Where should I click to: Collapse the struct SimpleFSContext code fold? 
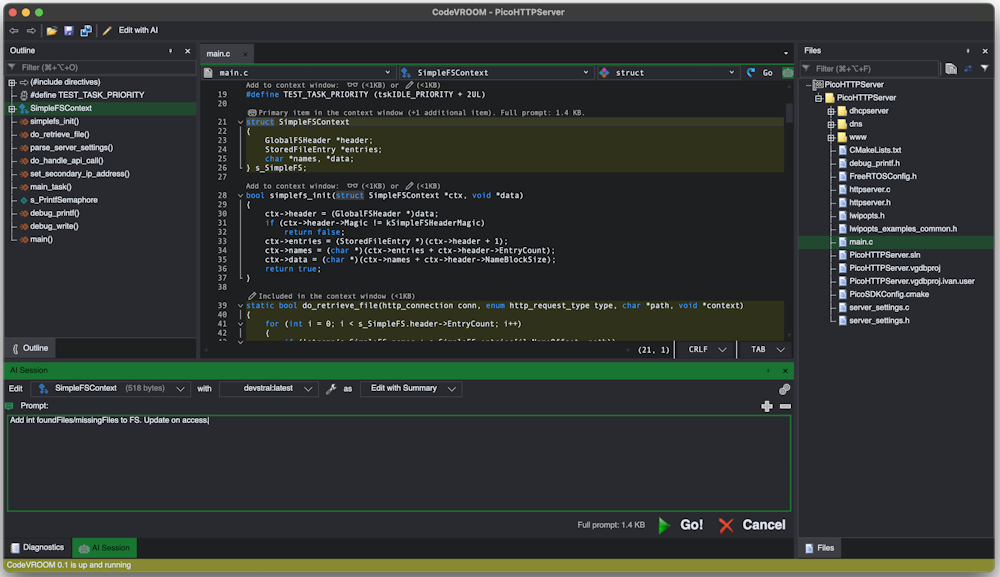(x=240, y=122)
